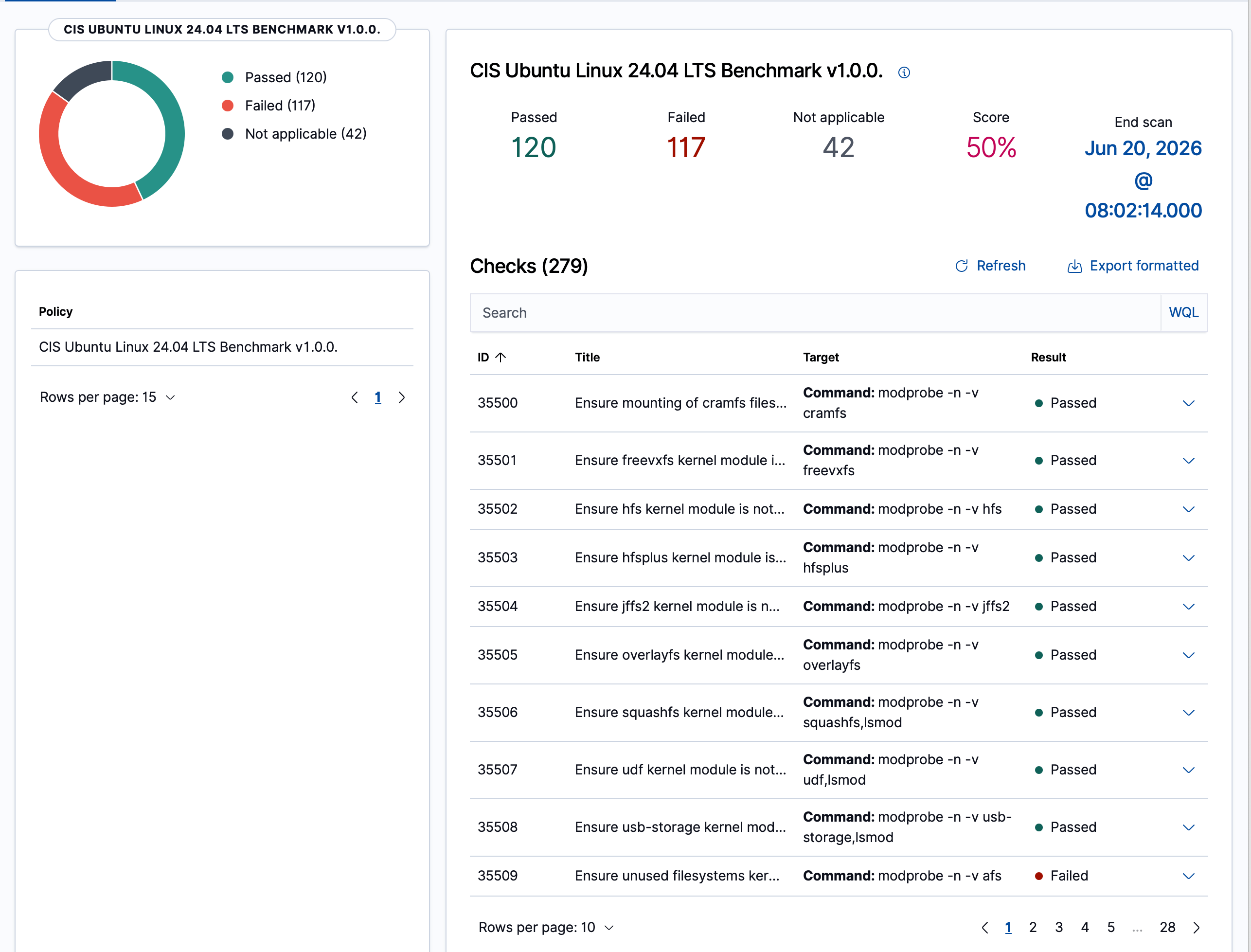Click the Score value 50%
This screenshot has height=952, width=1251.
(x=991, y=148)
